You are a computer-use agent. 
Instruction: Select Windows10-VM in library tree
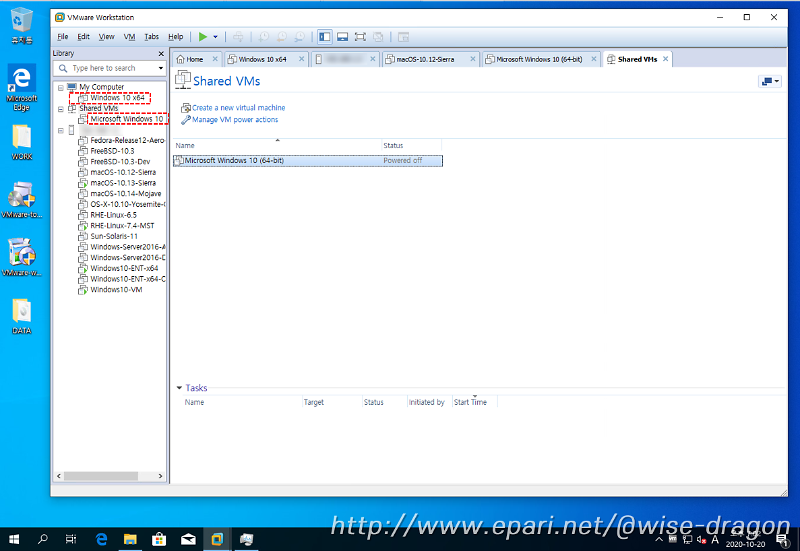tap(116, 290)
